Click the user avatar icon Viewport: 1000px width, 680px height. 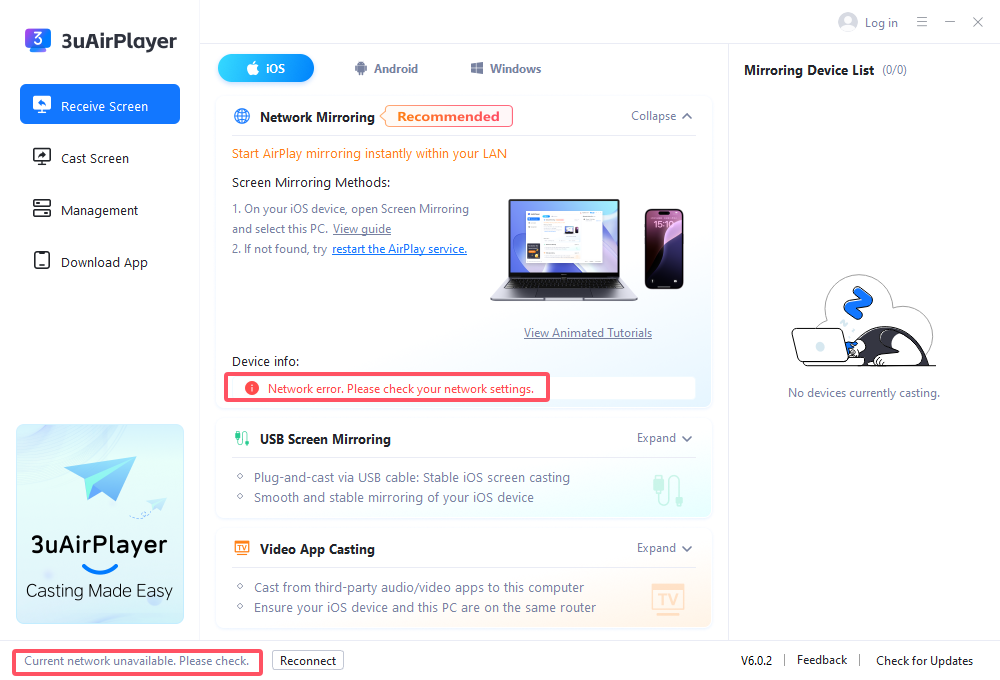(x=848, y=22)
